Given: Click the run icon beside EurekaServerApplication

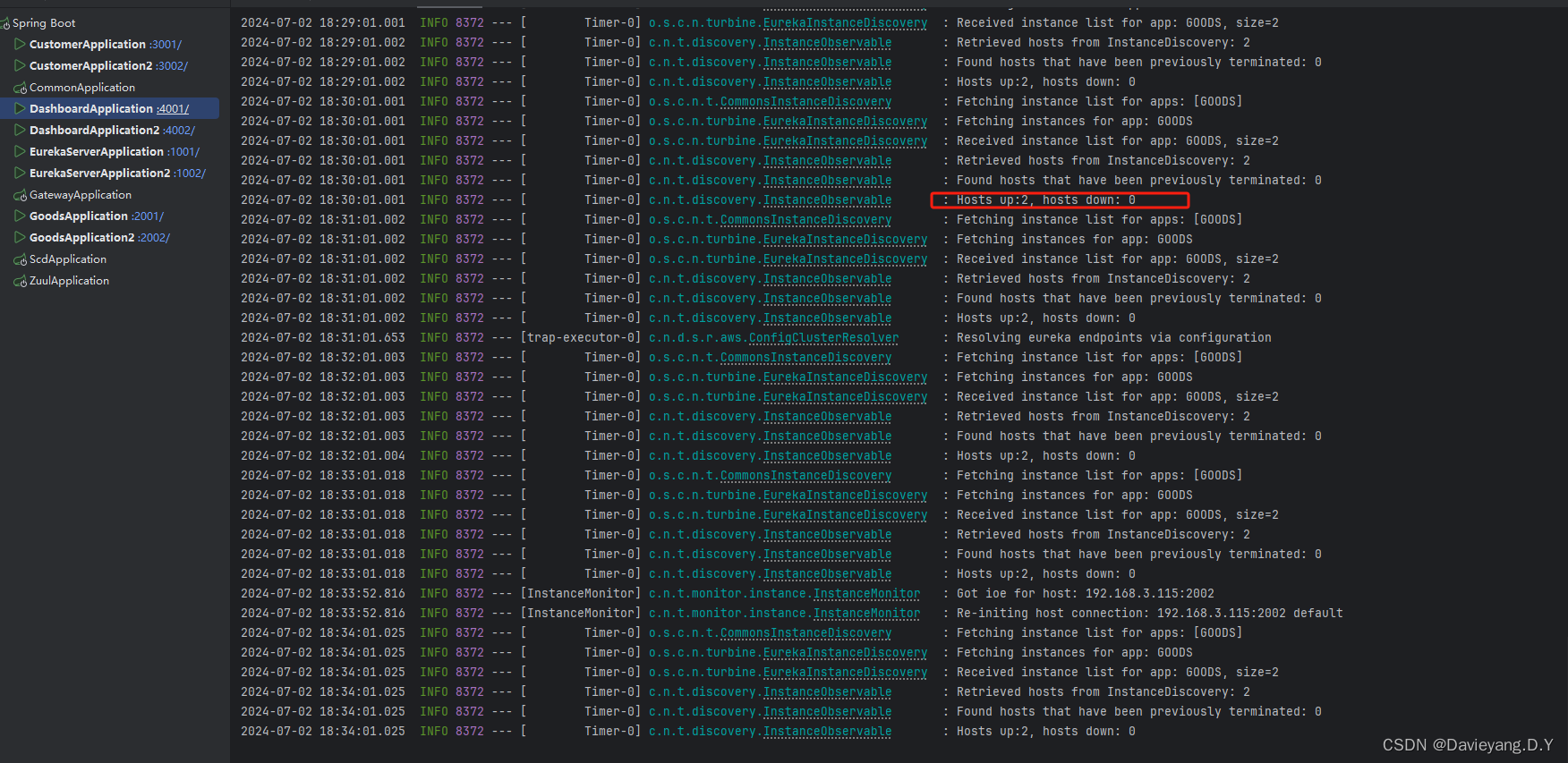Looking at the screenshot, I should click(20, 151).
